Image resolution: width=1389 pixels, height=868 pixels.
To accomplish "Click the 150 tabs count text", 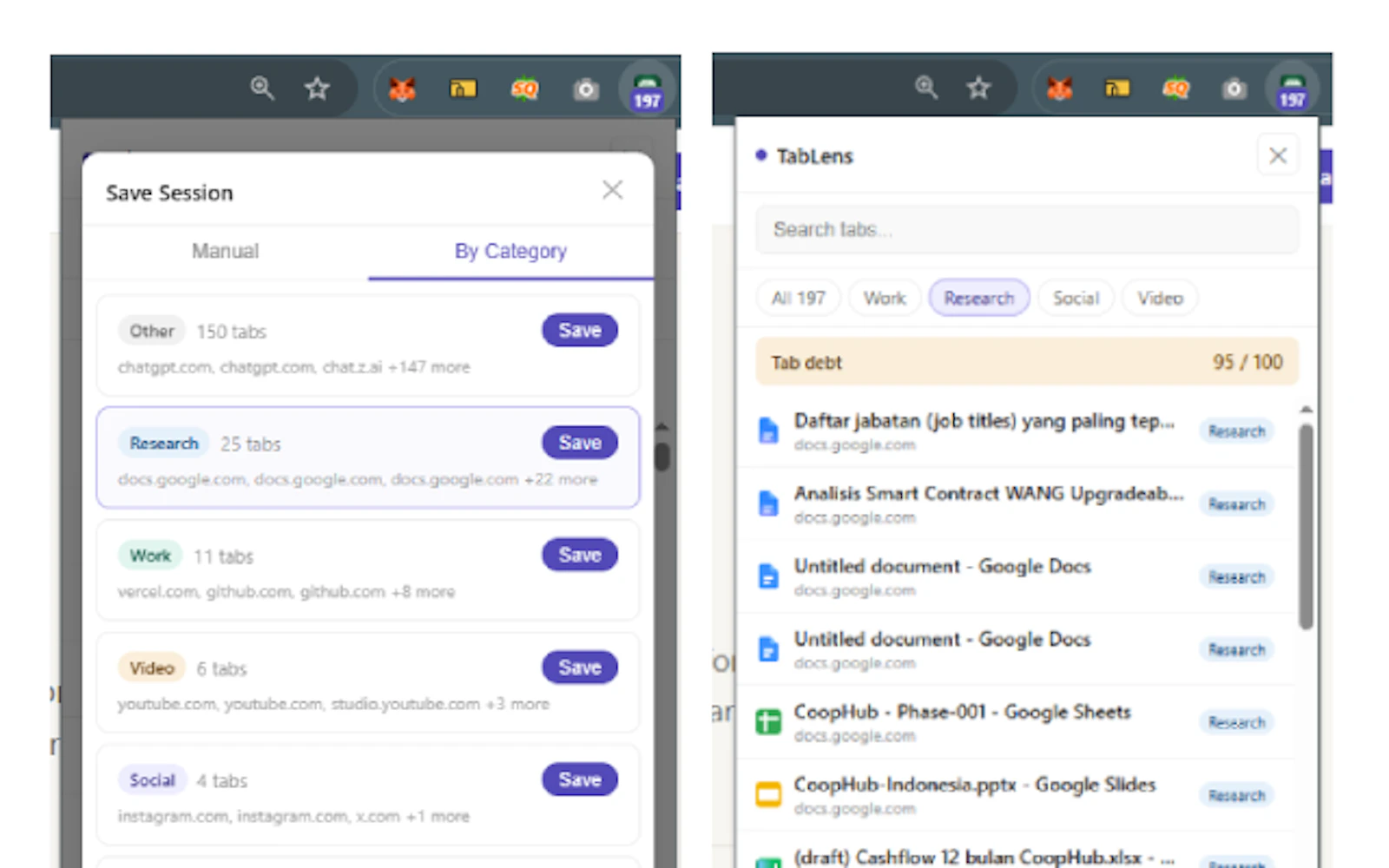I will [231, 332].
